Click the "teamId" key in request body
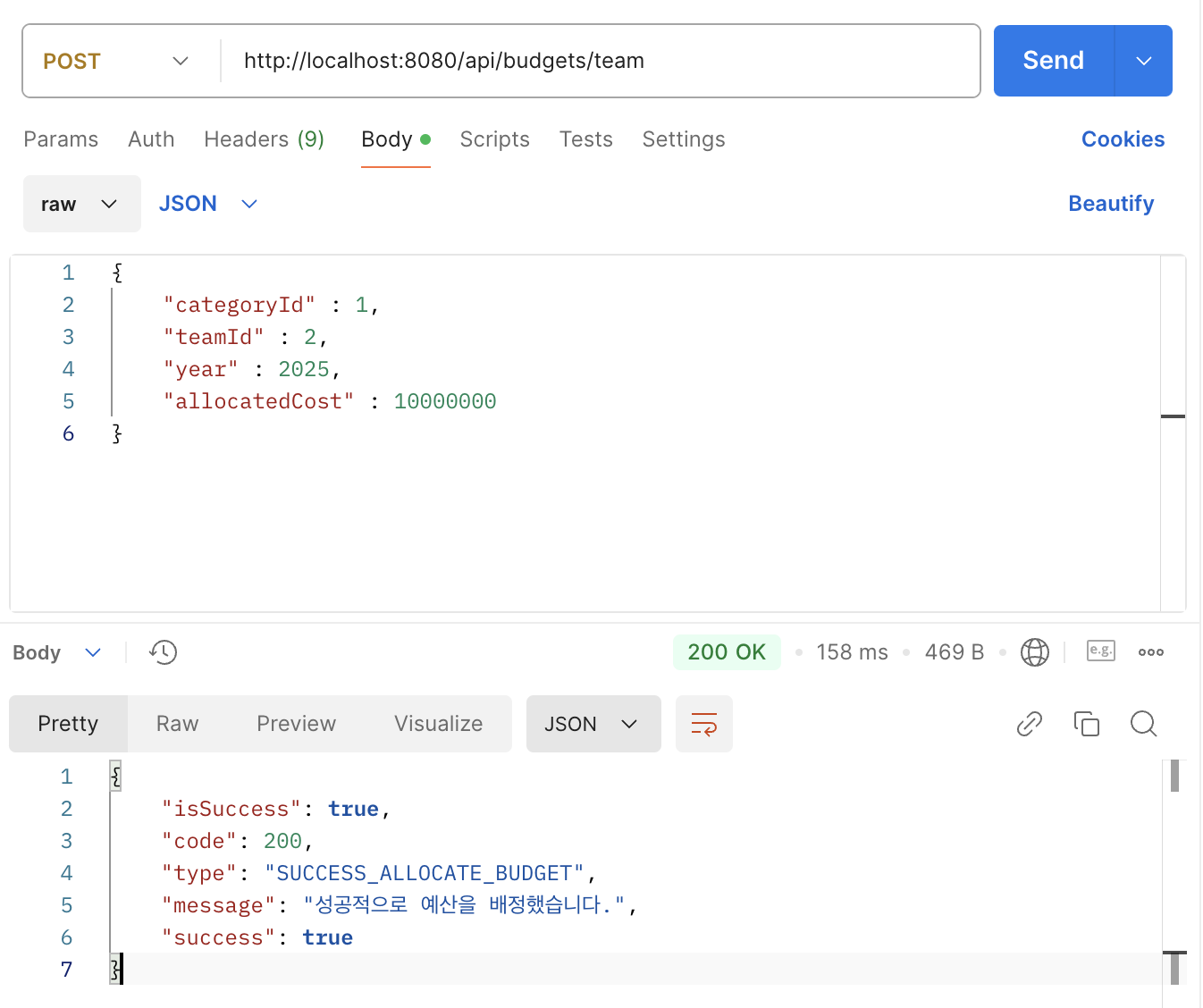Viewport: 1203px width, 1008px height. pyautogui.click(x=214, y=337)
